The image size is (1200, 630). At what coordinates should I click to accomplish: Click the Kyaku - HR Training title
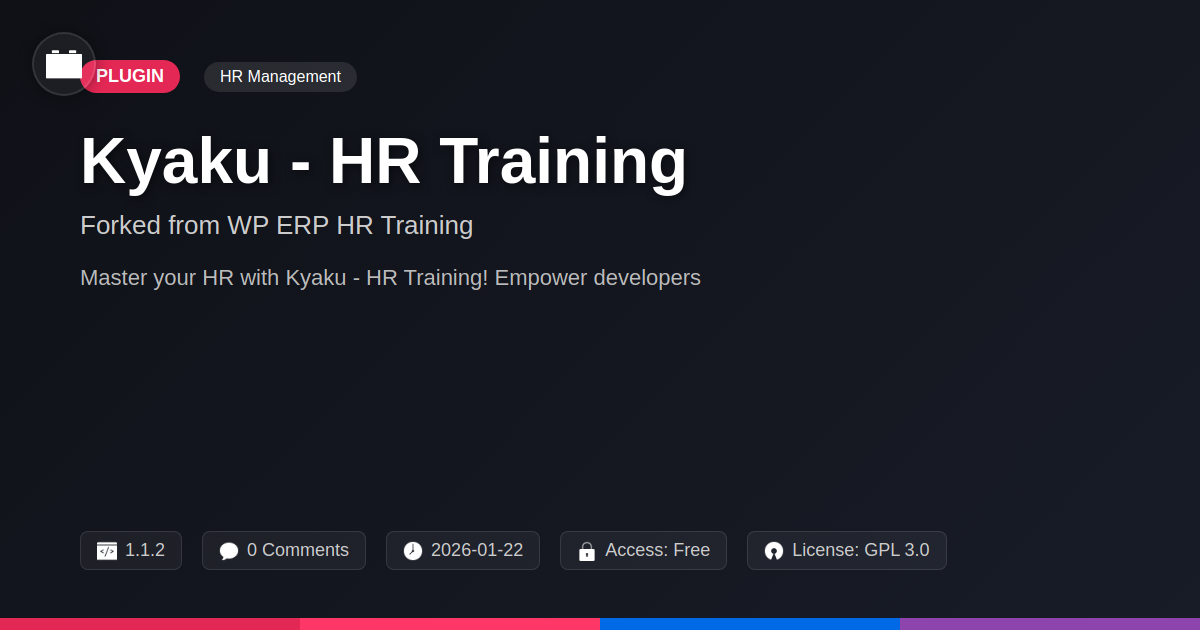pos(384,161)
